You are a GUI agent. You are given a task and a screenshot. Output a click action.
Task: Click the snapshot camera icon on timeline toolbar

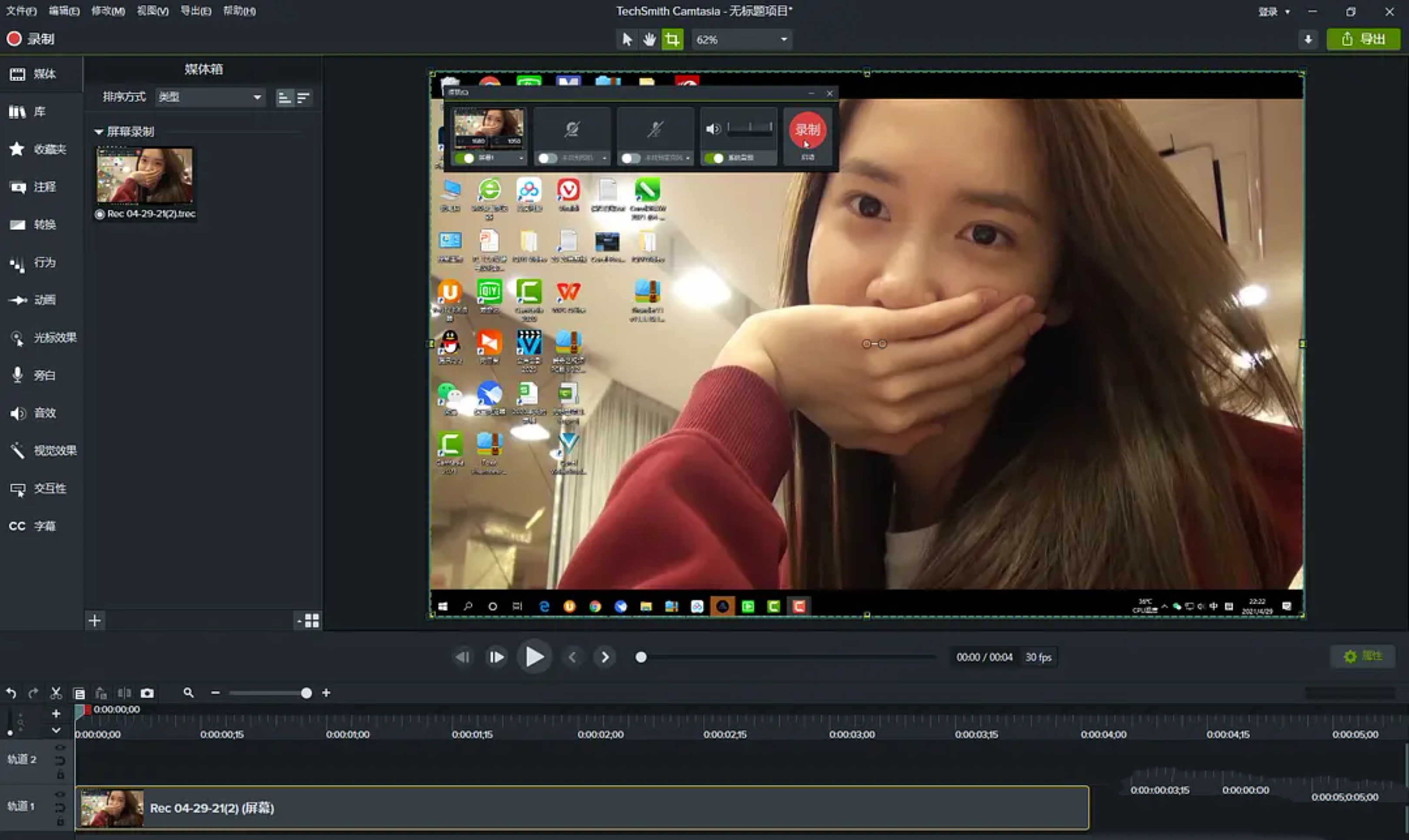[147, 693]
